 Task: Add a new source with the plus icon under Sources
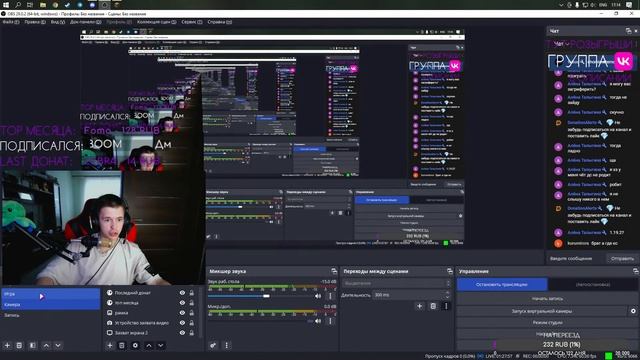click(x=109, y=345)
